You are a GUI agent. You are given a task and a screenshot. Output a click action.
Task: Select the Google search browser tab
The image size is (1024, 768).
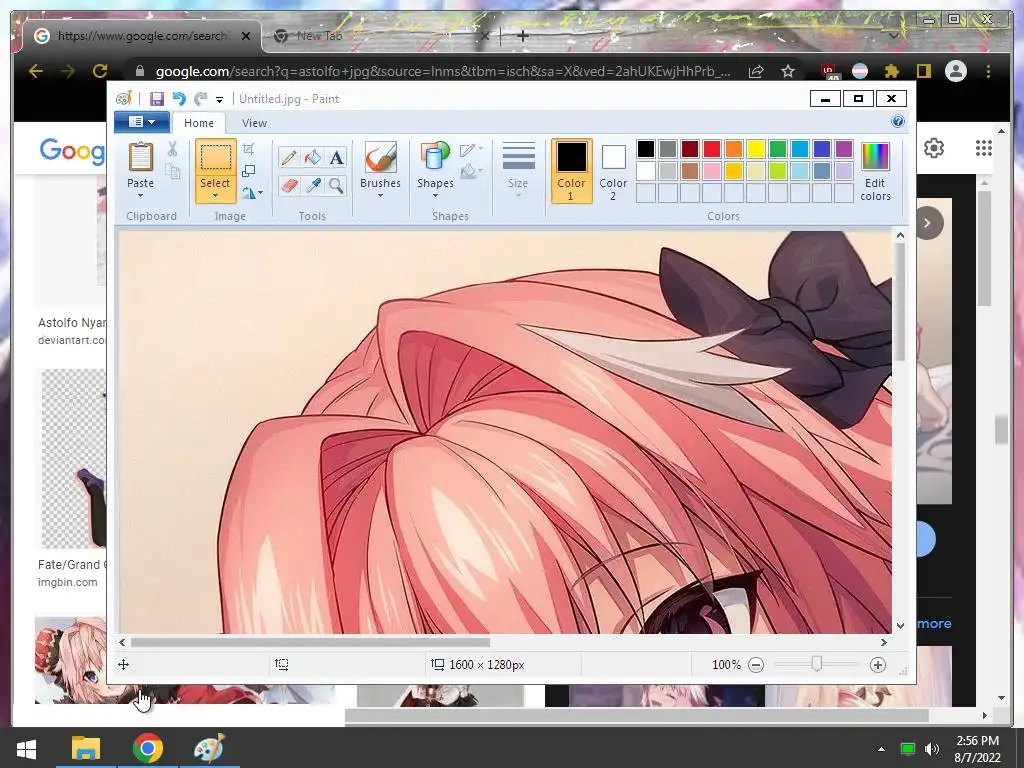click(140, 36)
